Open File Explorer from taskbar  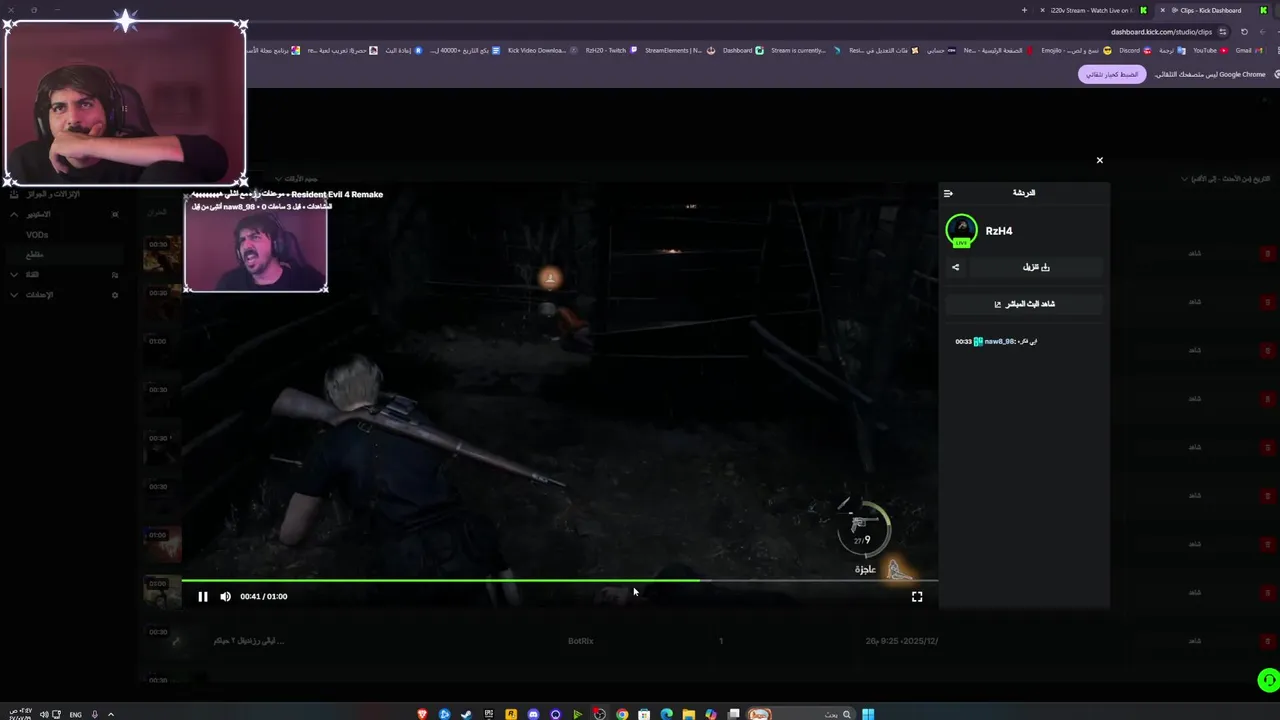689,714
